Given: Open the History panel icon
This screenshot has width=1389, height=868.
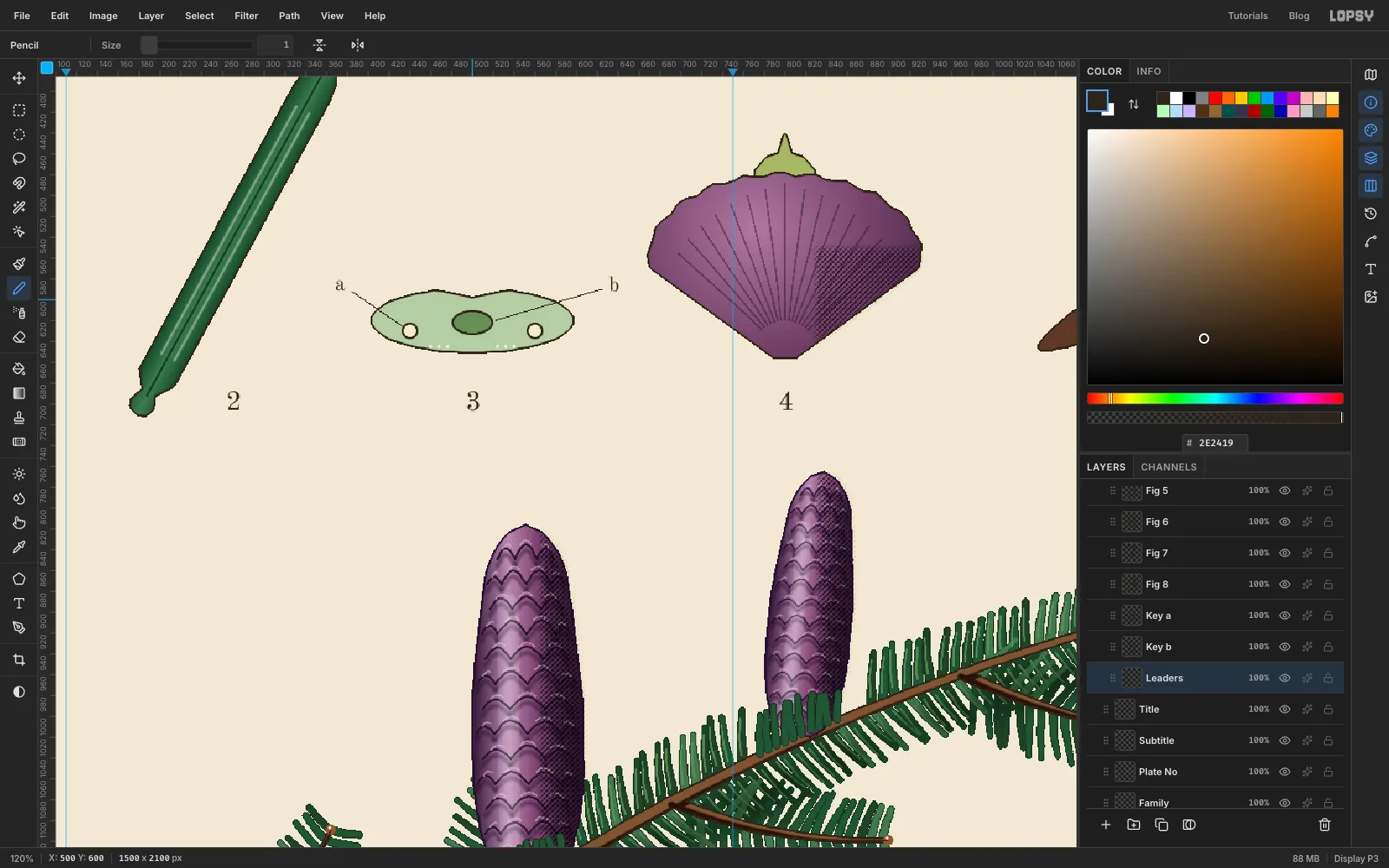Looking at the screenshot, I should click(x=1371, y=214).
